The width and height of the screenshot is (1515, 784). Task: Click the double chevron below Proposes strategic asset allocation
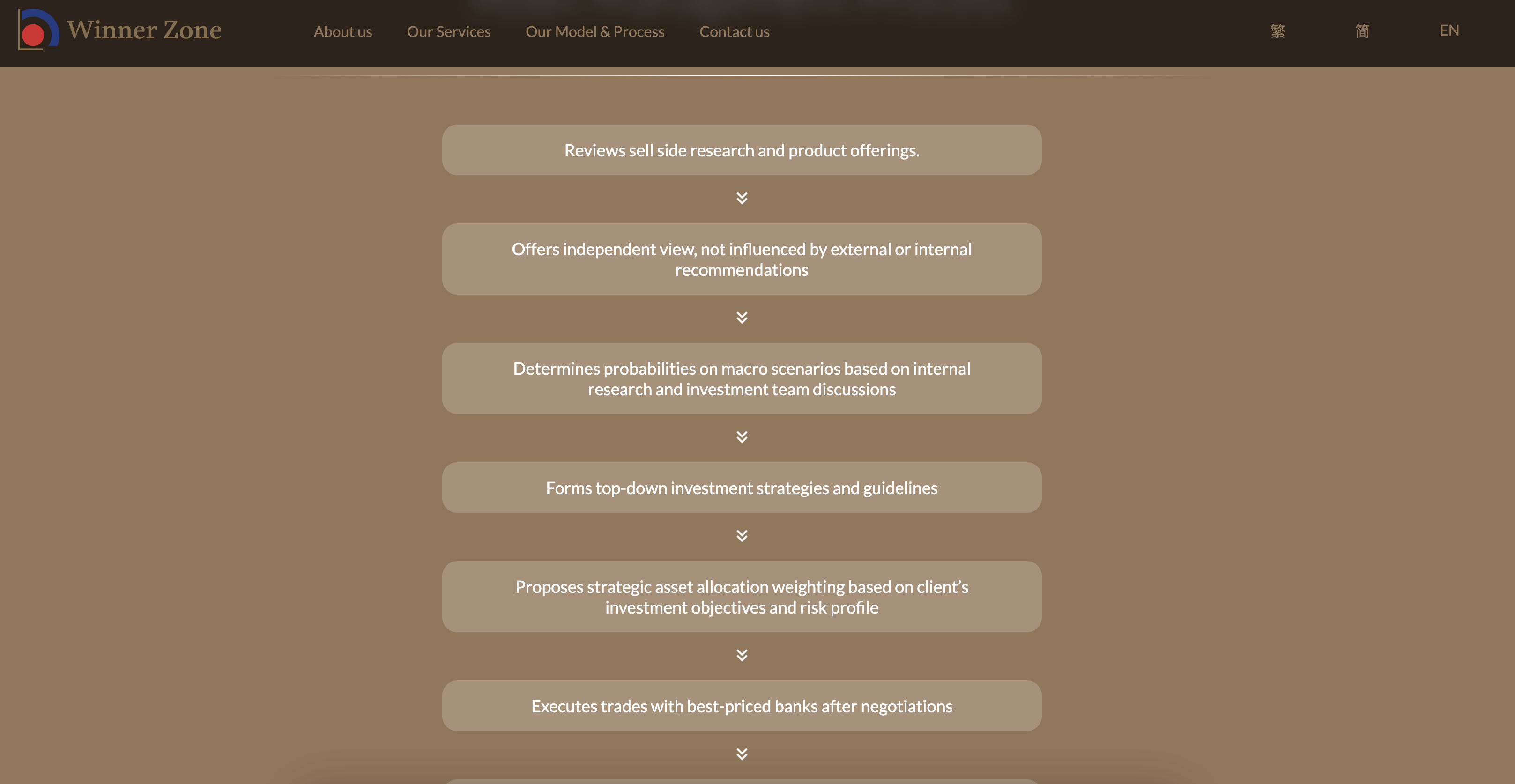pos(742,655)
